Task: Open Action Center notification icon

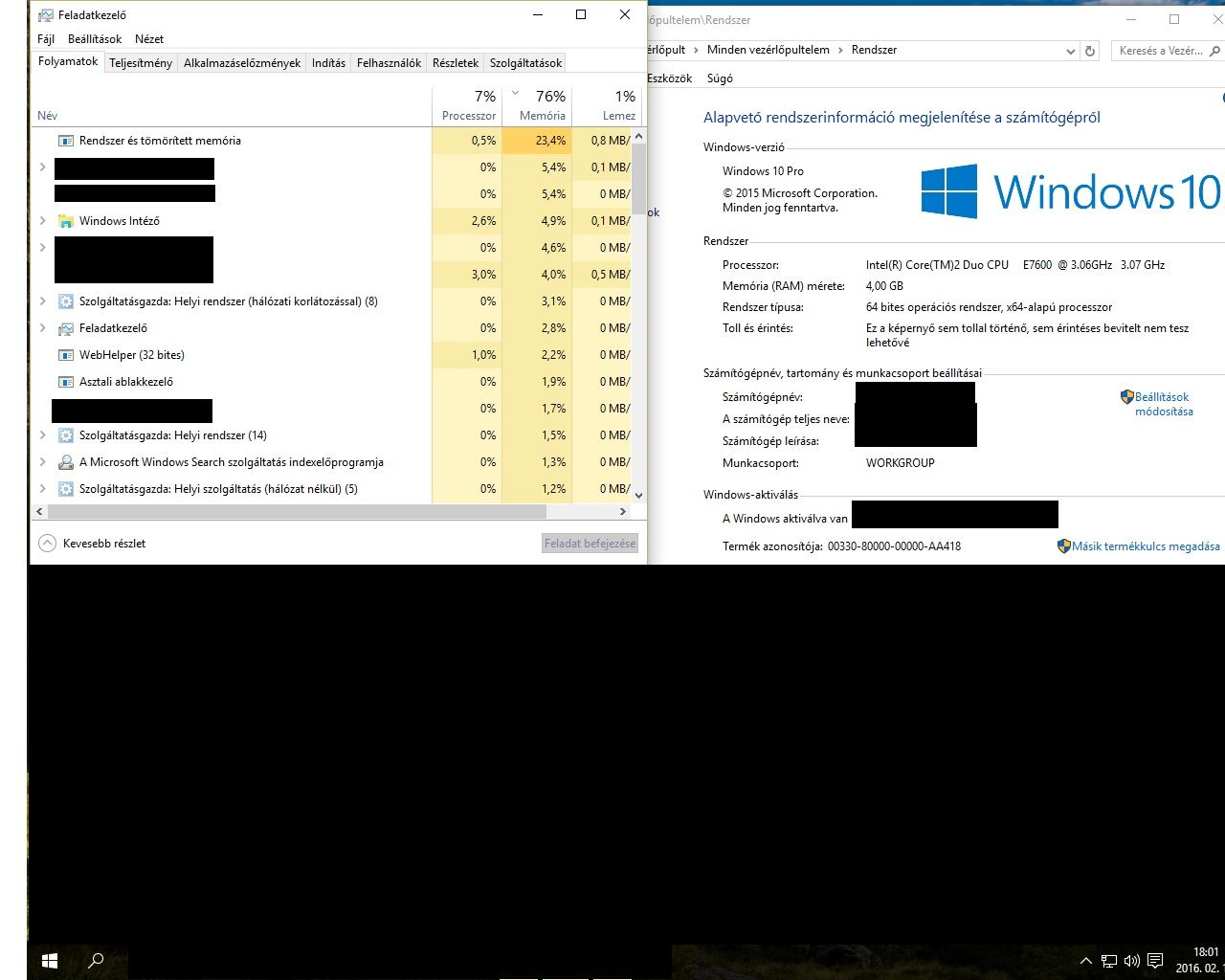Action: click(1155, 961)
